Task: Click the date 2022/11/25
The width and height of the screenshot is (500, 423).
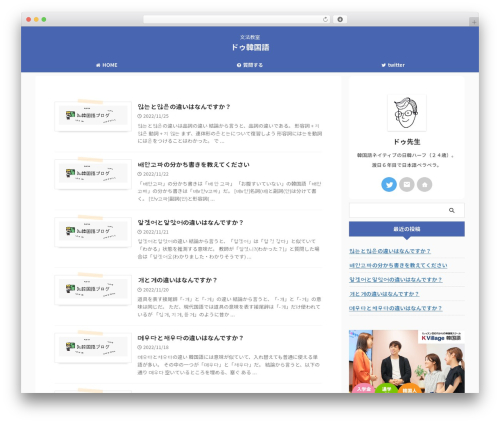Action: click(153, 116)
